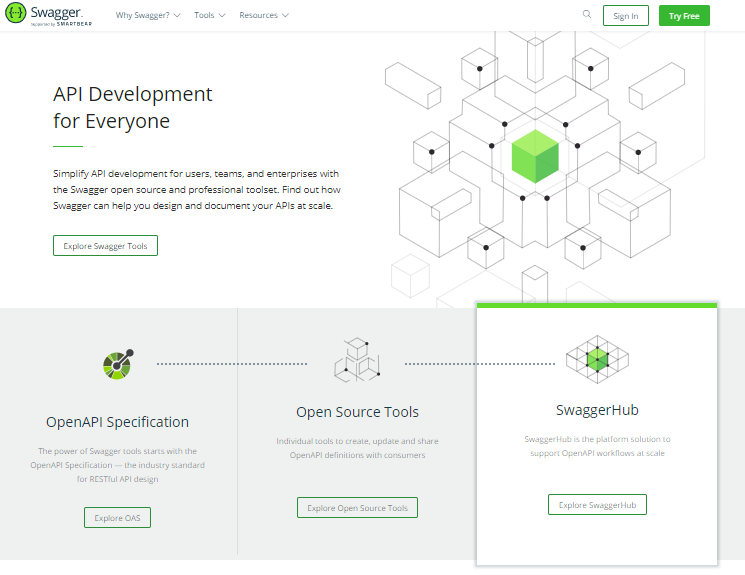
Task: Click the SwaggerHub green cube grid icon
Action: tap(597, 359)
